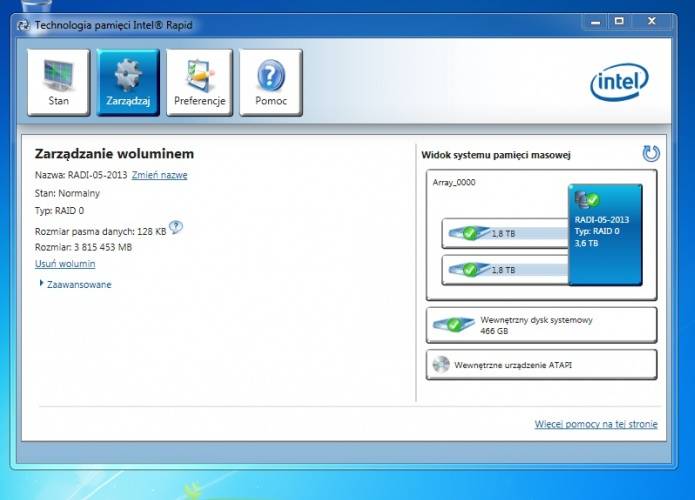Open help for Rozmiar pasma danych
Image resolution: width=695 pixels, height=500 pixels.
tap(176, 227)
